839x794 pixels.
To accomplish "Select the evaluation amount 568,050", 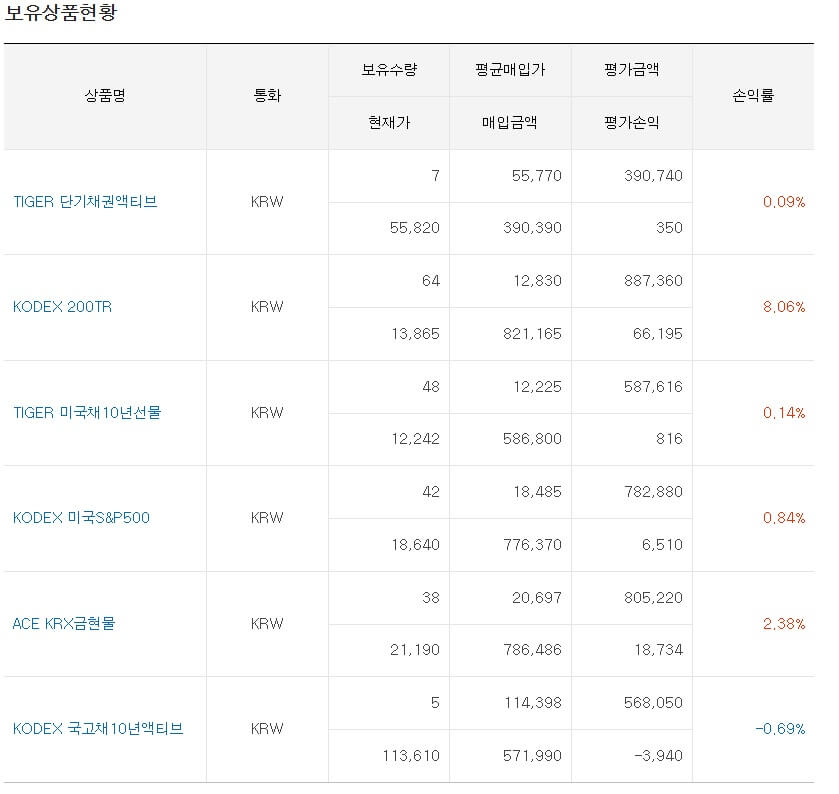I will (x=653, y=702).
